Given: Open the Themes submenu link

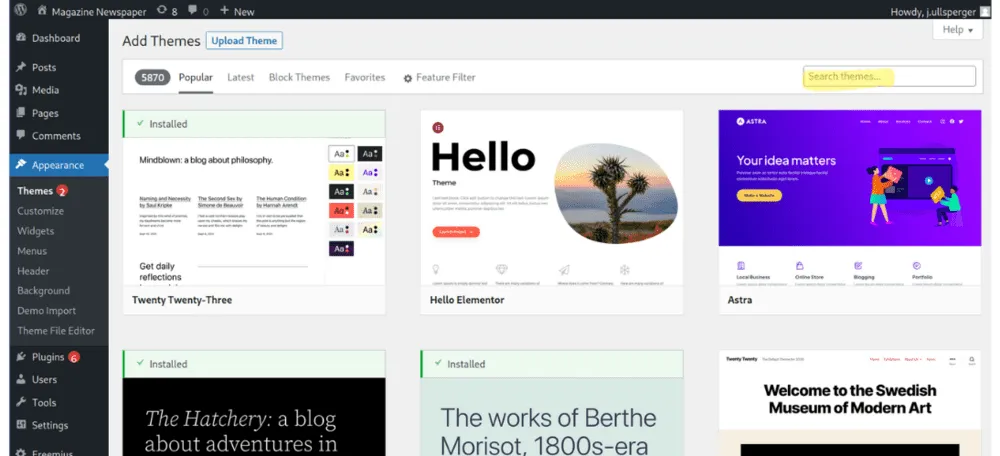Looking at the screenshot, I should tap(35, 191).
